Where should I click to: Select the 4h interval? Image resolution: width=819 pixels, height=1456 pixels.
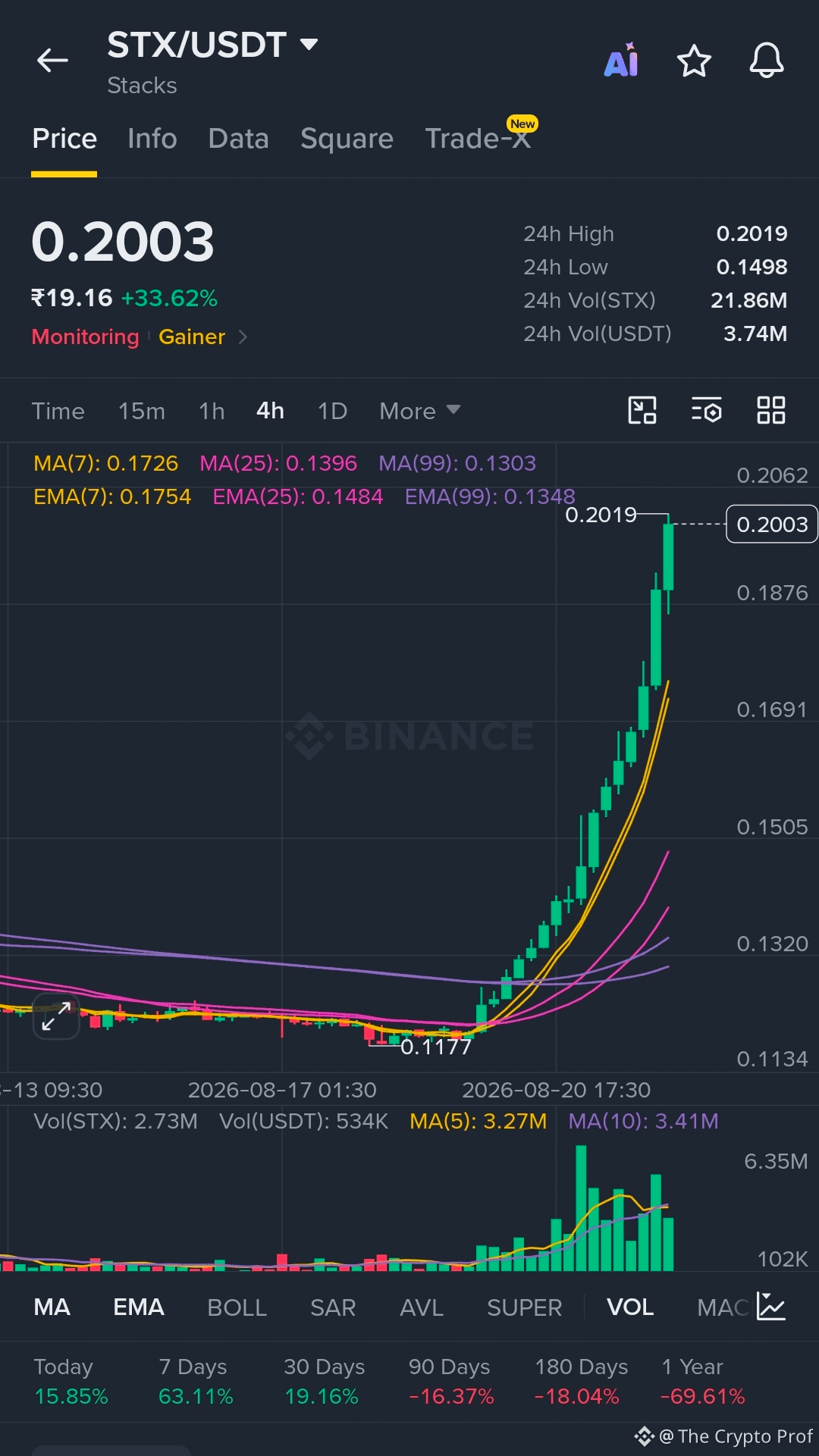point(270,411)
